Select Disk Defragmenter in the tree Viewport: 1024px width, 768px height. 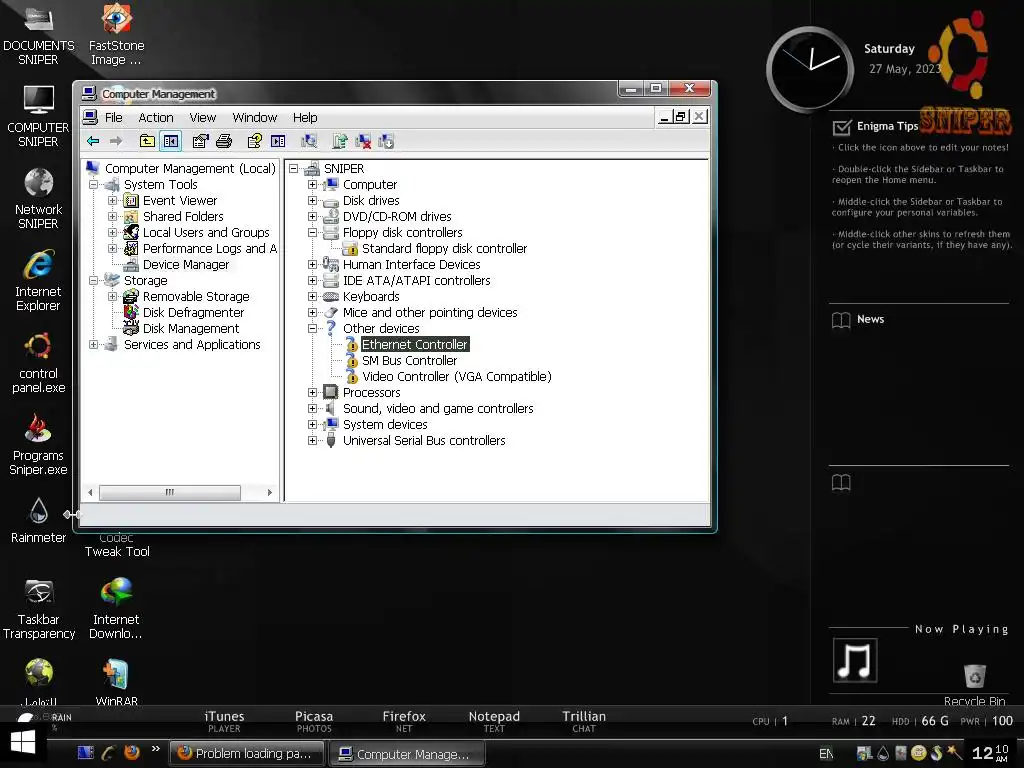pos(193,312)
